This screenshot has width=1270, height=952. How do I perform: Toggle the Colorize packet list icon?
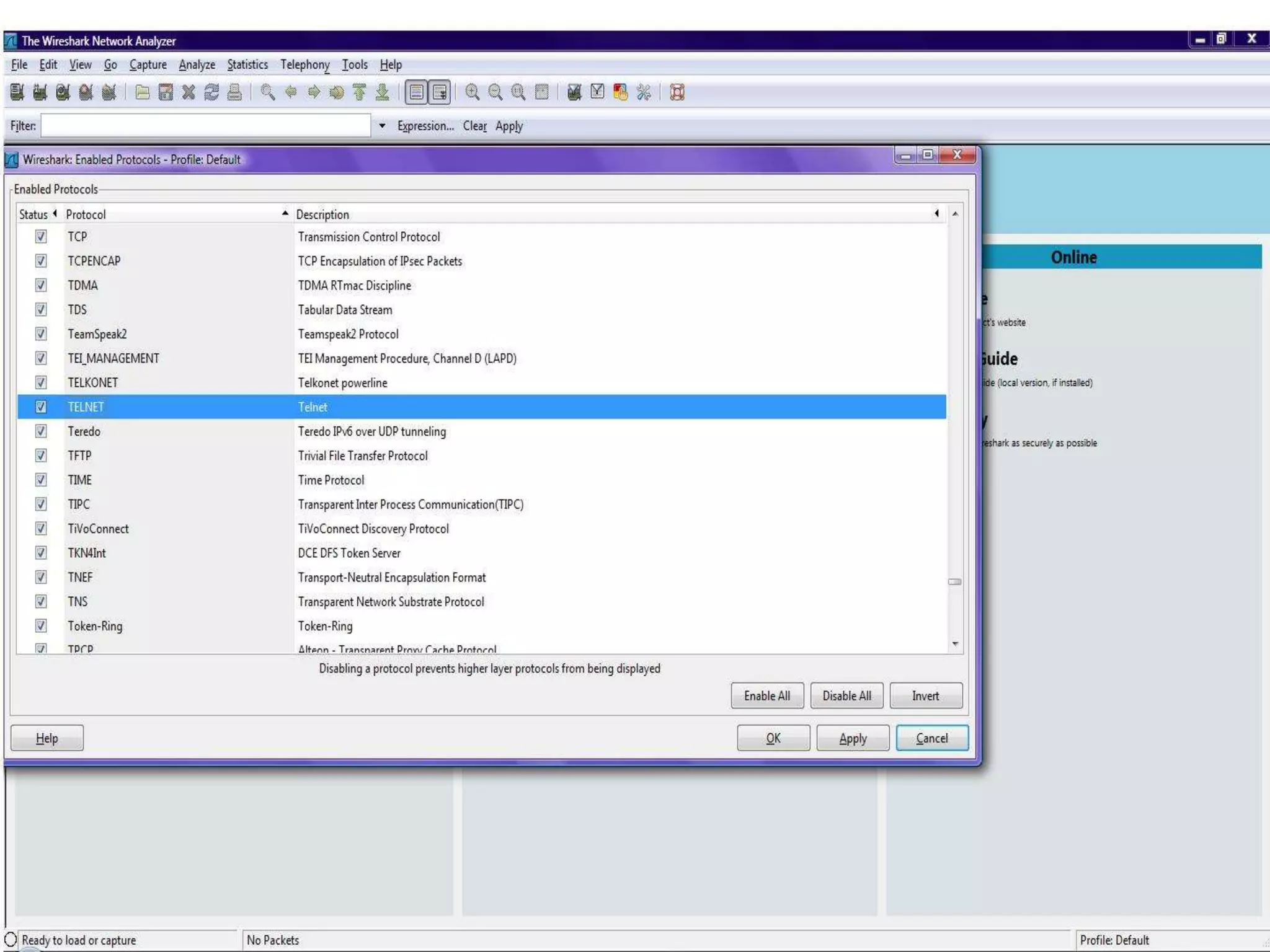(x=417, y=93)
